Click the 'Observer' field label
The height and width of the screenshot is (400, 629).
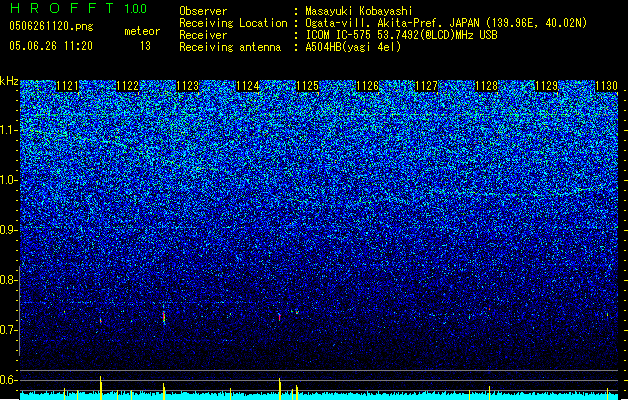(x=203, y=11)
